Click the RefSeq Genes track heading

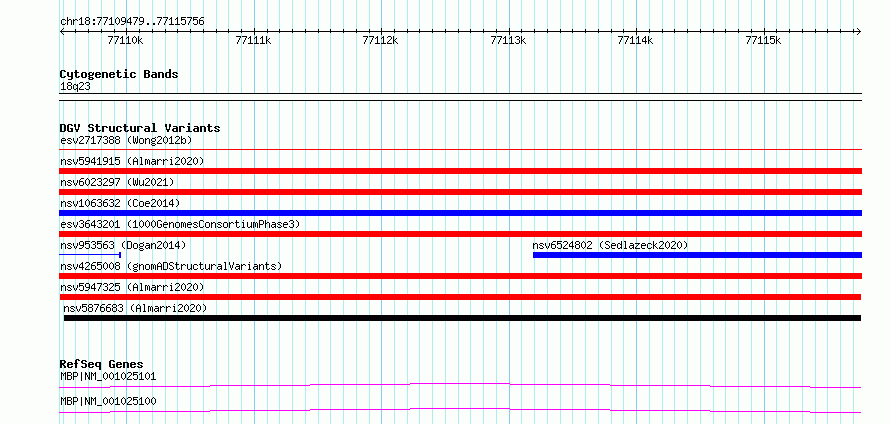[x=102, y=364]
